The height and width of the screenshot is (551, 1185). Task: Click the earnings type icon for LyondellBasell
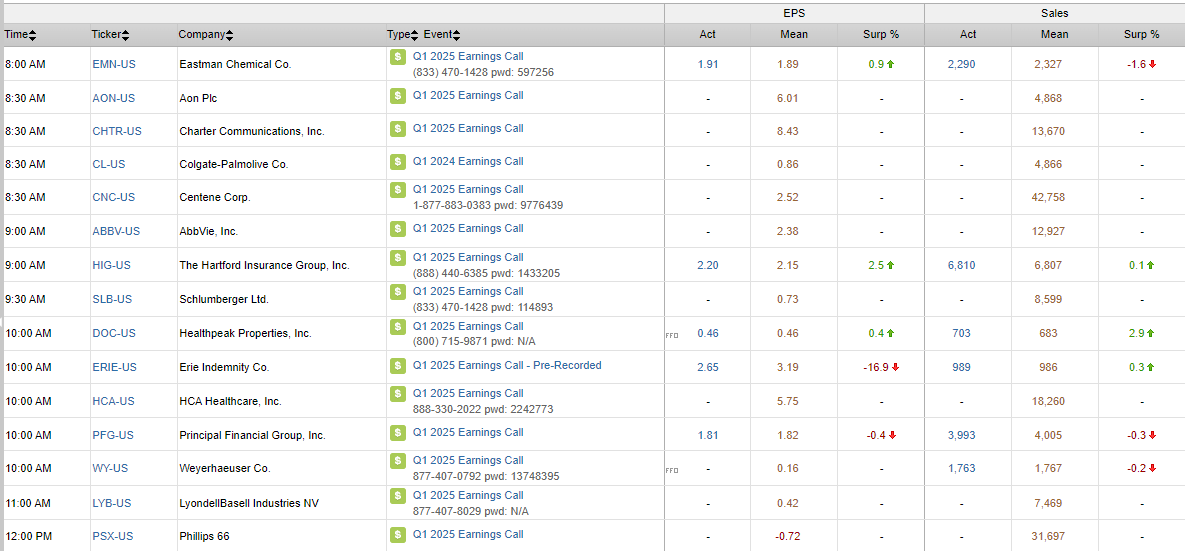398,496
